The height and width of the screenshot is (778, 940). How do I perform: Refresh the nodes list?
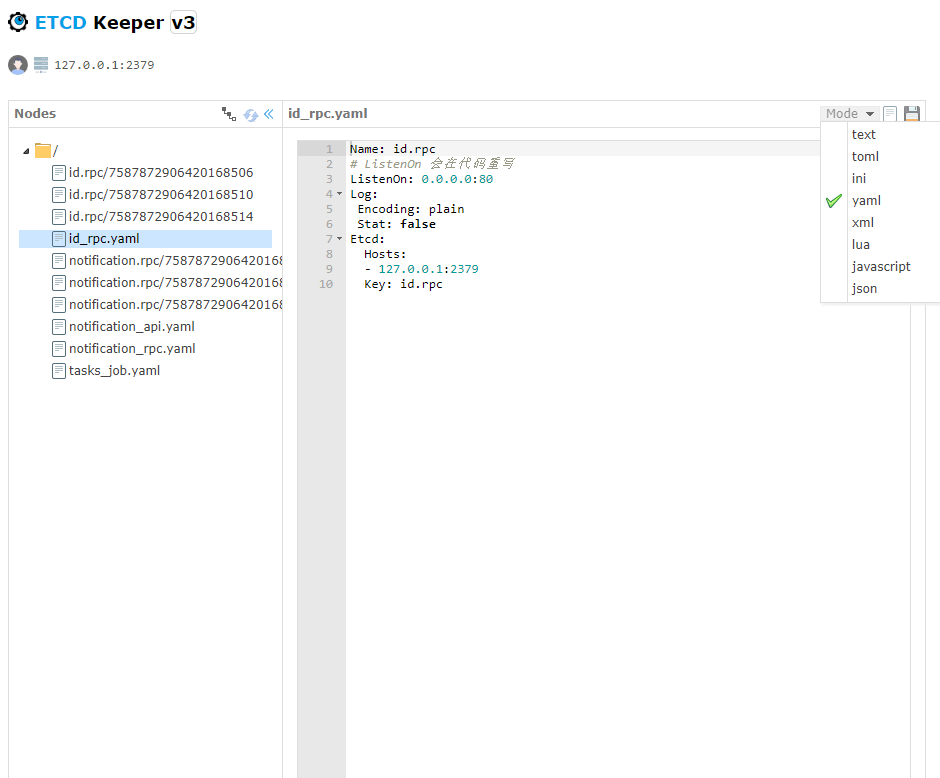251,114
